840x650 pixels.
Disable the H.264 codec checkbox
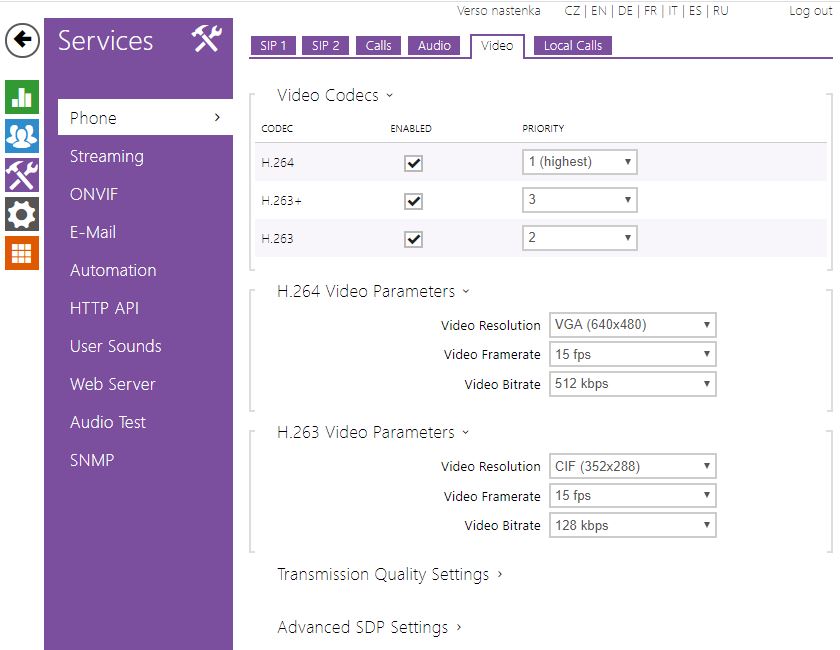click(413, 163)
